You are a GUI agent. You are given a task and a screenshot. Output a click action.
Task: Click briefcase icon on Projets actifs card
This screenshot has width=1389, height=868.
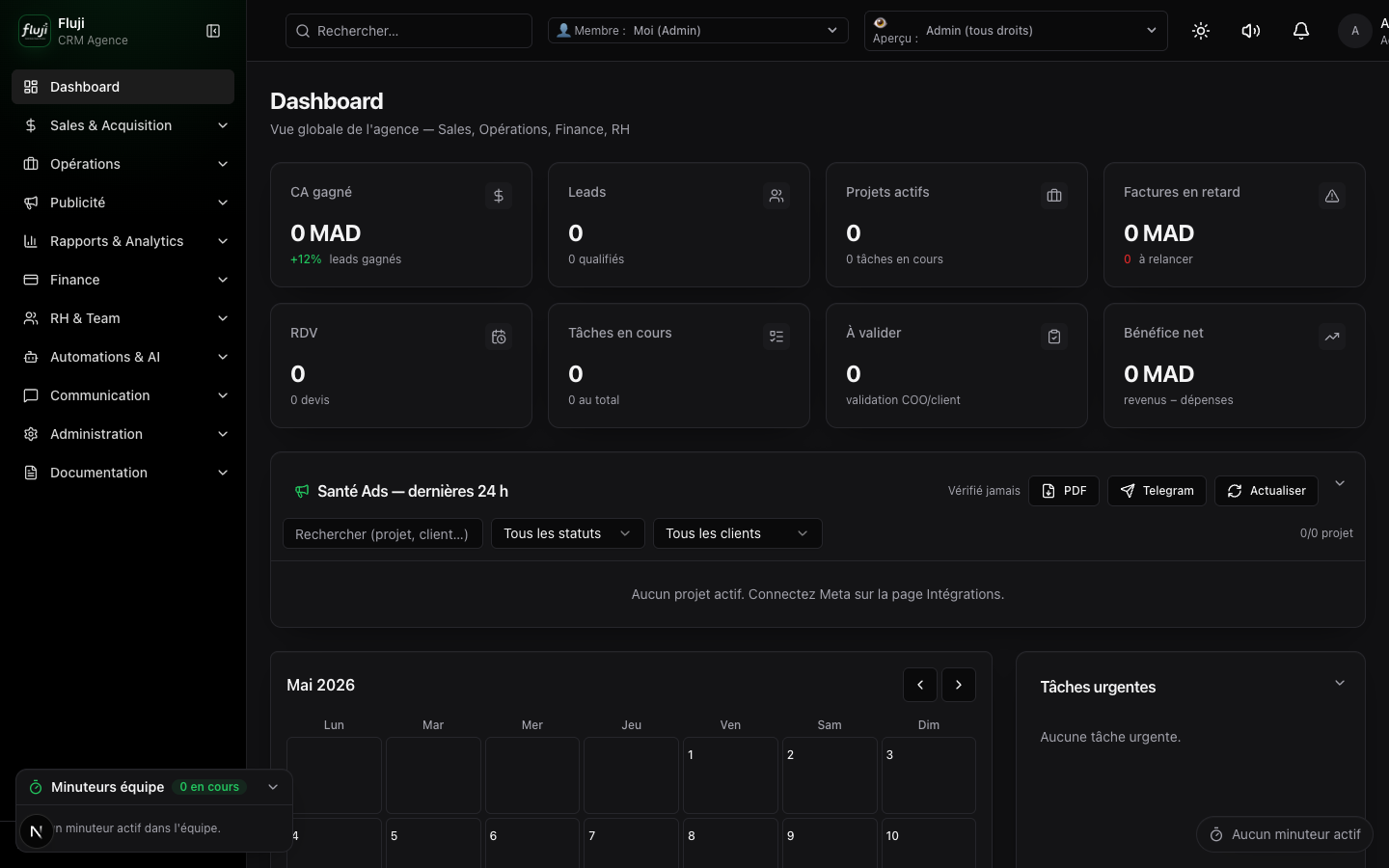[1054, 196]
